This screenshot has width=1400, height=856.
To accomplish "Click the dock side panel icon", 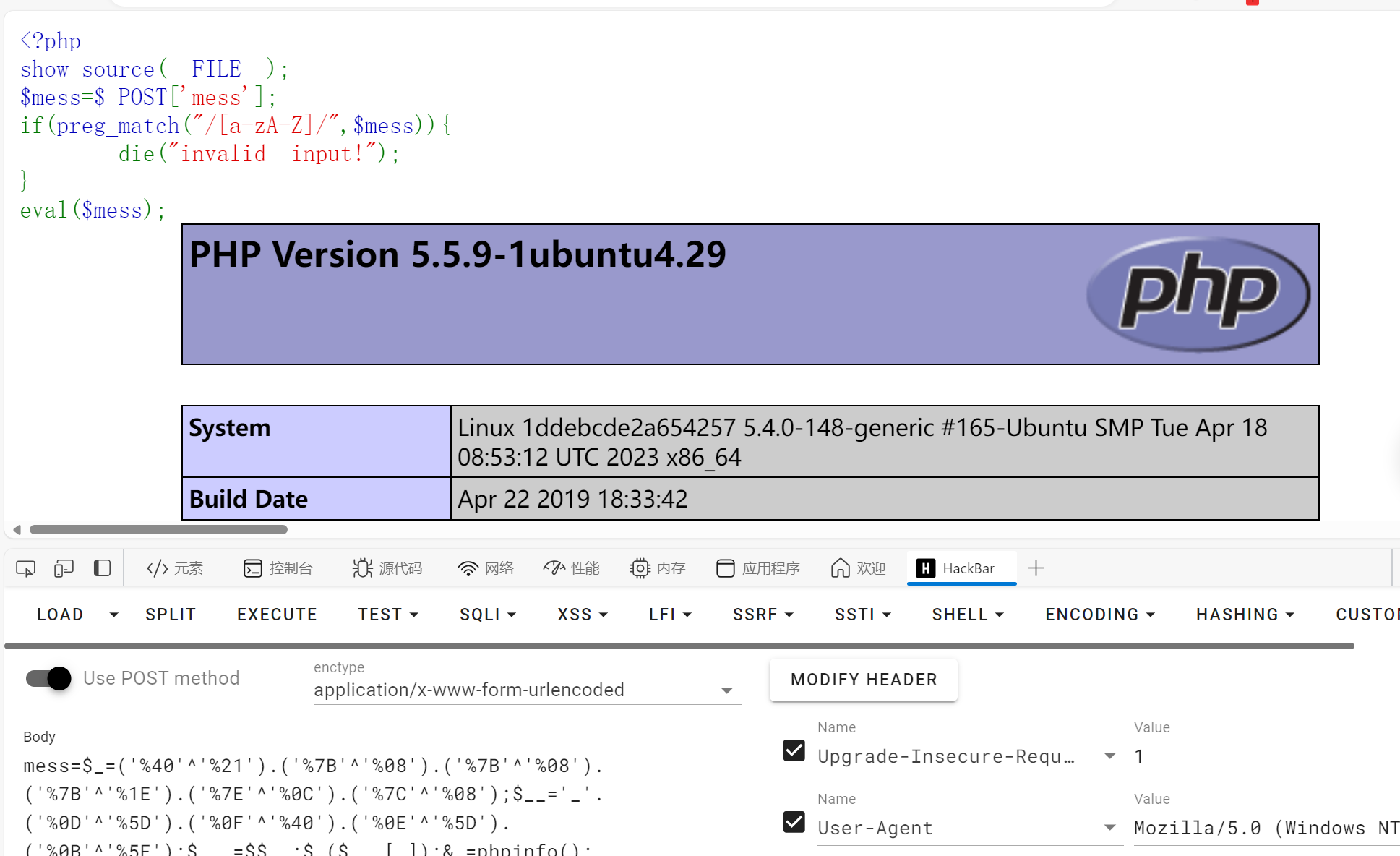I will (x=102, y=568).
